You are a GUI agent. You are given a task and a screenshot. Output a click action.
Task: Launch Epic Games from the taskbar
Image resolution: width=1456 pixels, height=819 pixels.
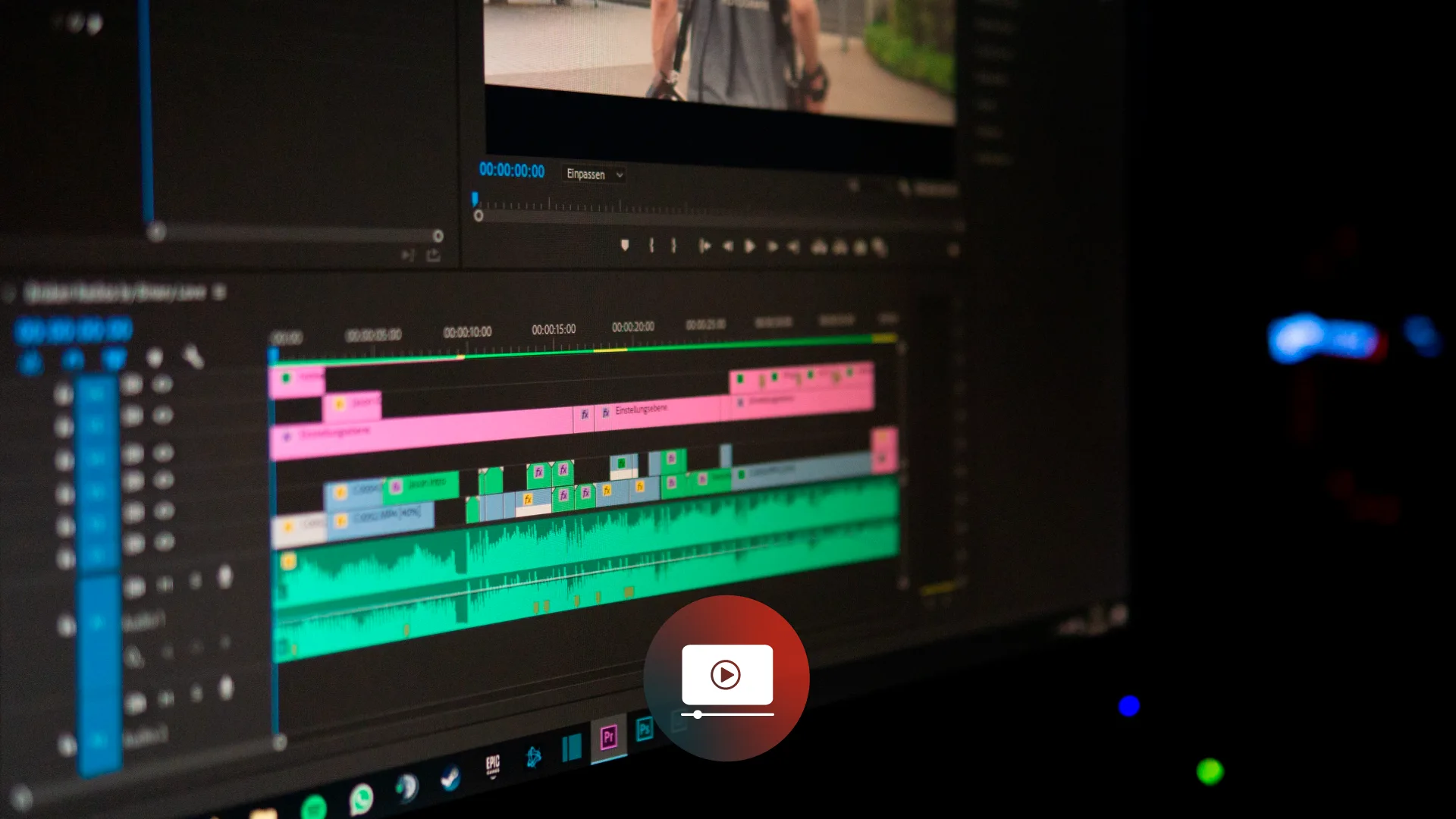coord(493,764)
